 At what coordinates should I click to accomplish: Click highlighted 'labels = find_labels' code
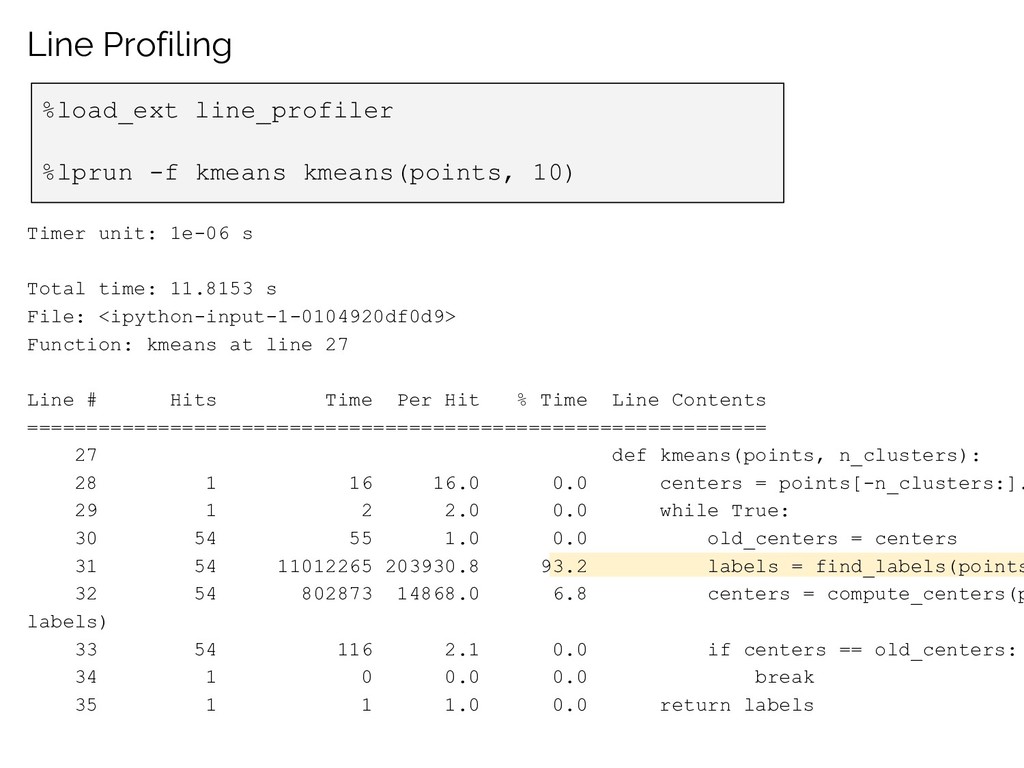(x=865, y=567)
